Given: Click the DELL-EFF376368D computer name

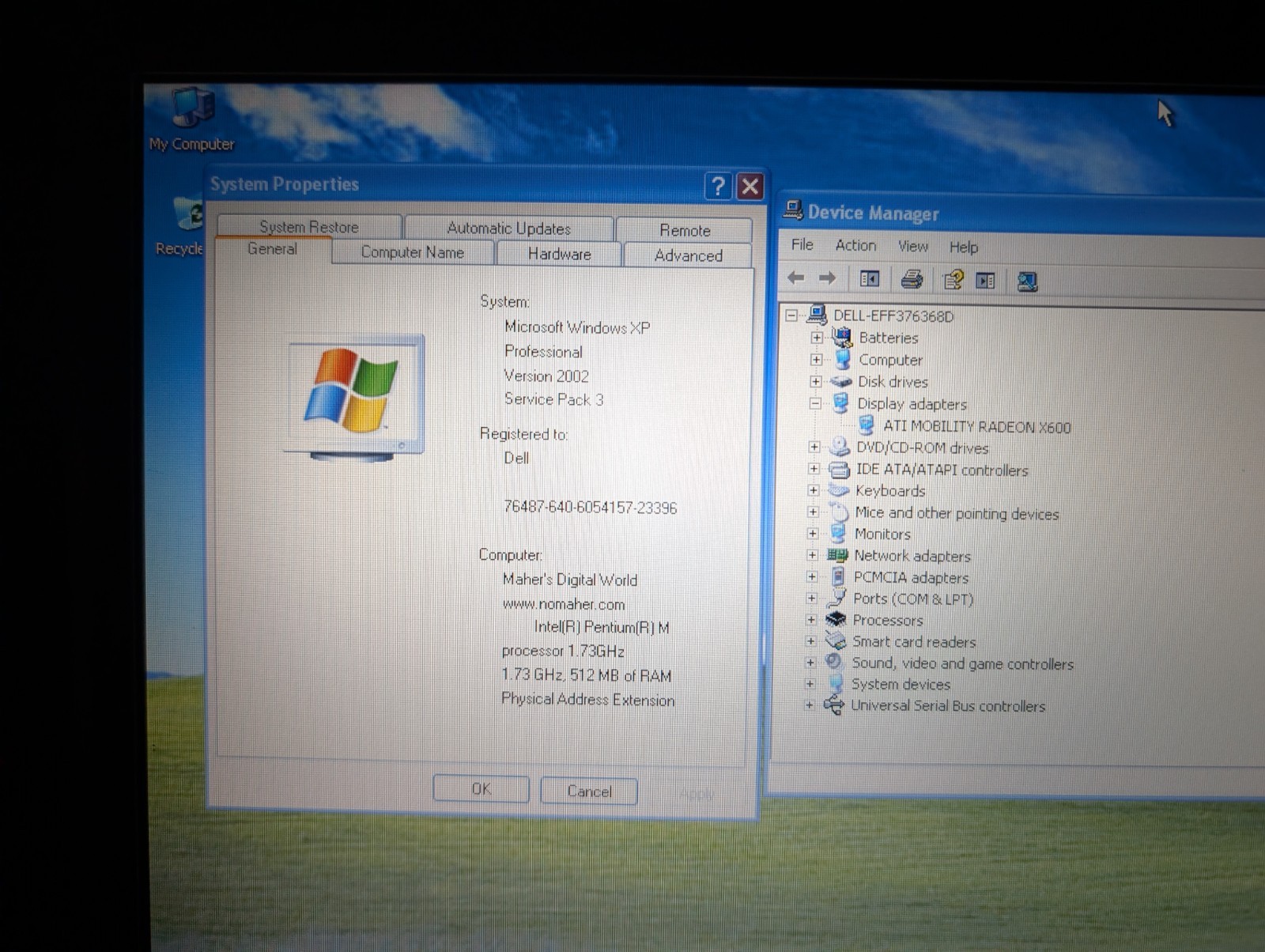Looking at the screenshot, I should [x=893, y=316].
